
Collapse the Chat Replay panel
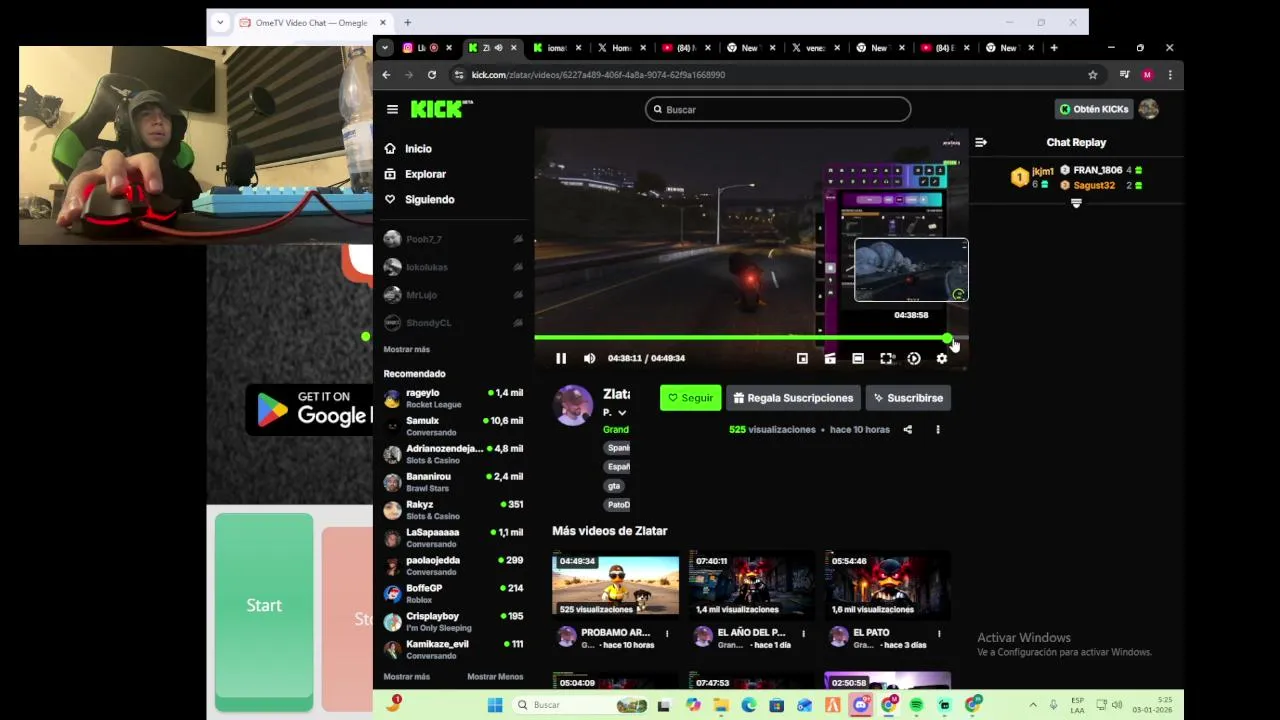pos(981,142)
